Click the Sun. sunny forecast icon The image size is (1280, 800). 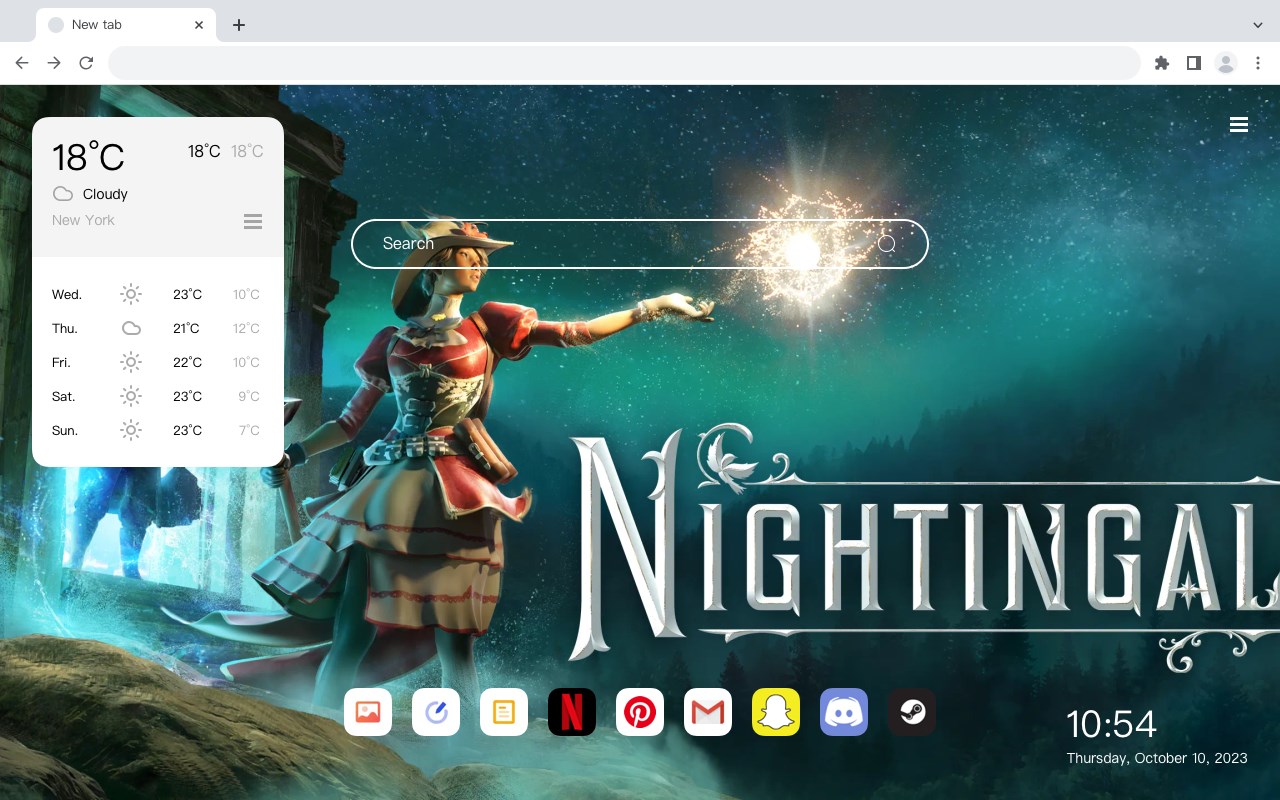[x=131, y=430]
